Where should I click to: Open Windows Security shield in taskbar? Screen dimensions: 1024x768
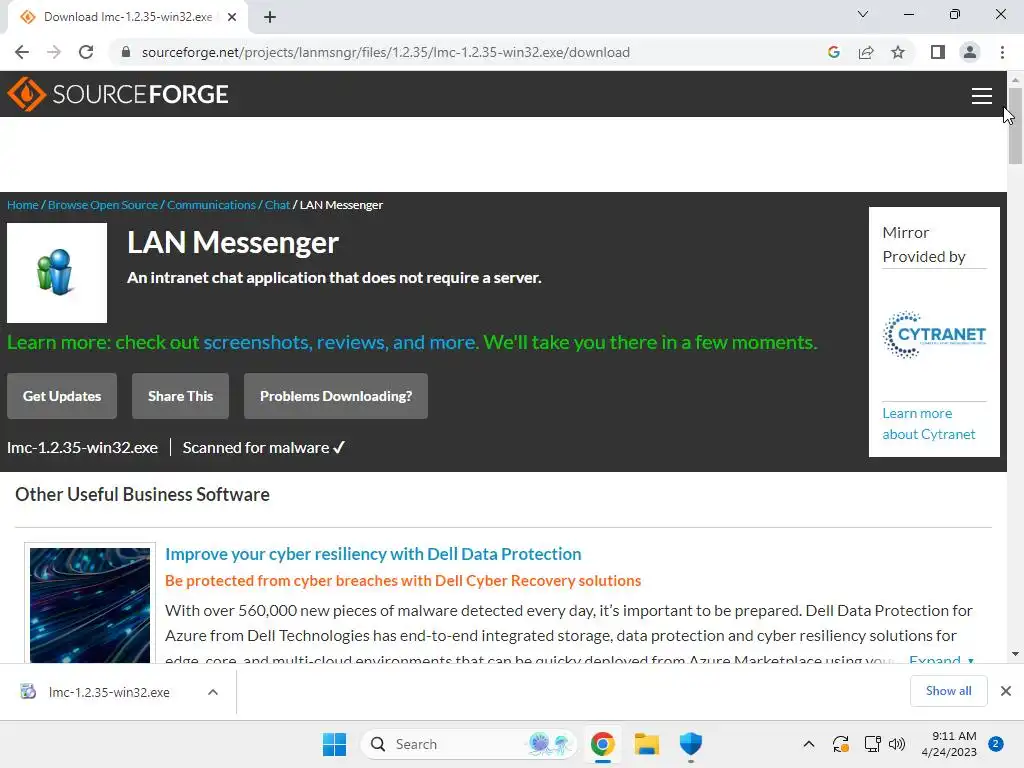click(690, 744)
